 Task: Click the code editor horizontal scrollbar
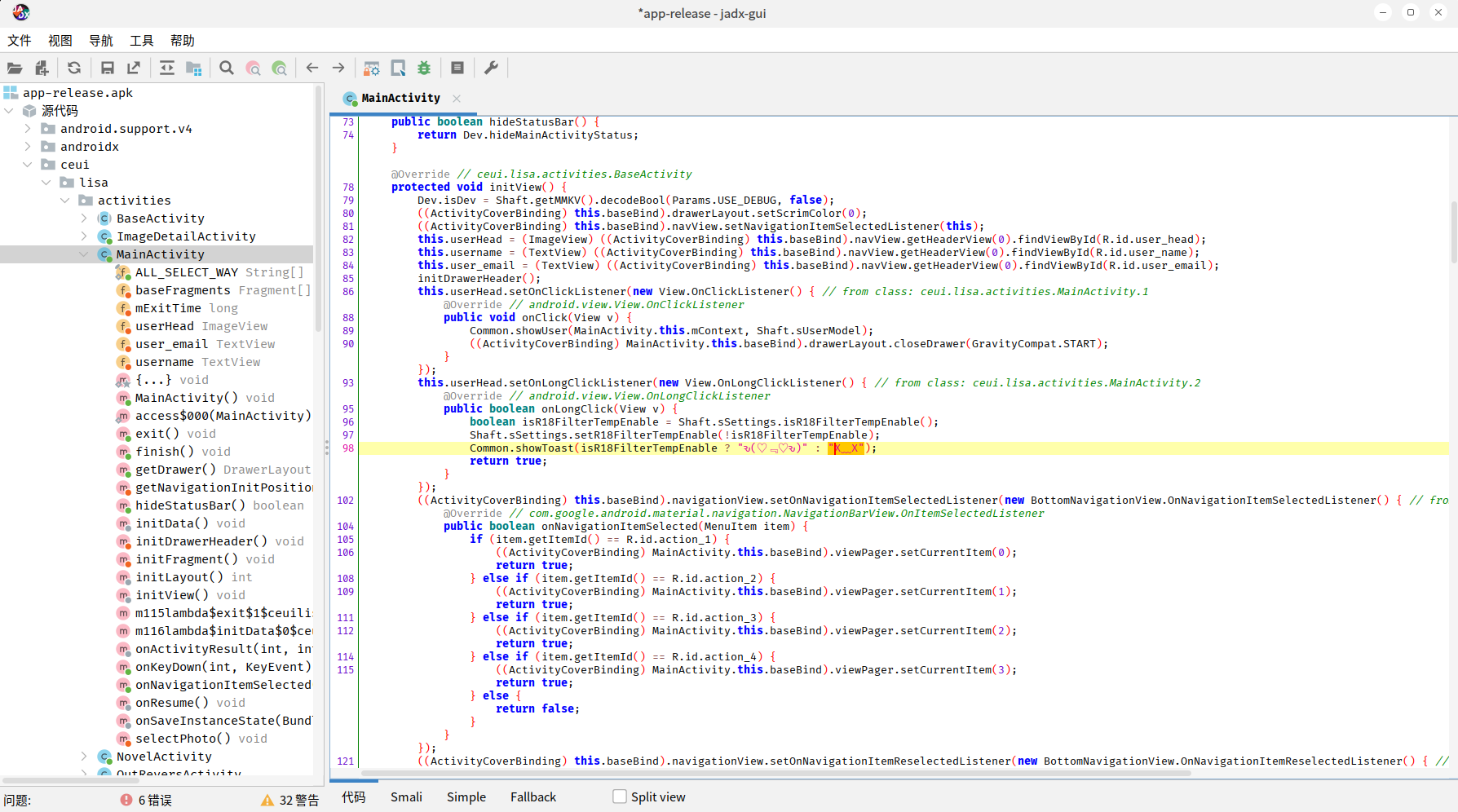[775, 773]
